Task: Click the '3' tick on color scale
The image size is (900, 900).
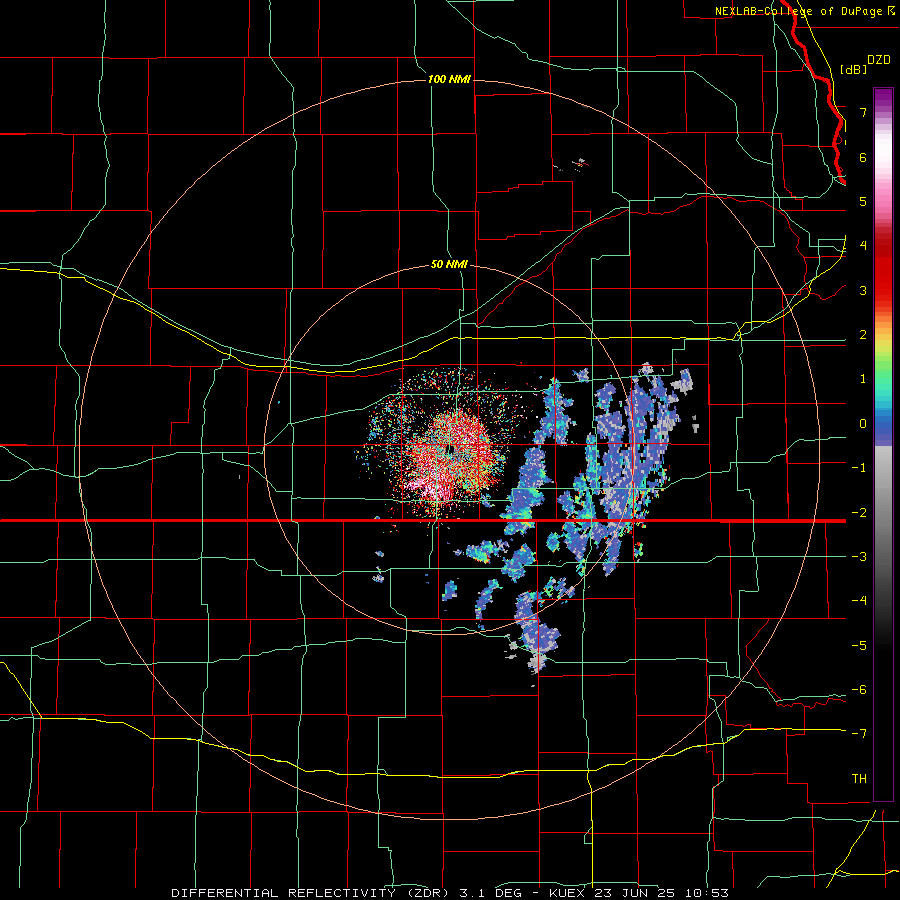Action: click(x=863, y=290)
